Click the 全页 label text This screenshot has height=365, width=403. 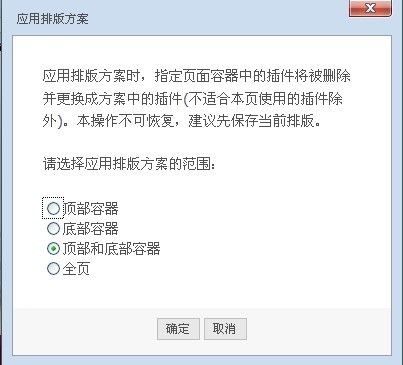(76, 269)
